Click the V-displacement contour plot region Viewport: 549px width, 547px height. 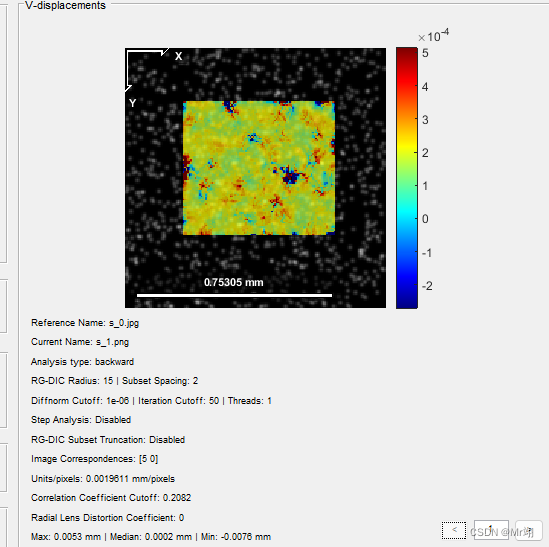[259, 168]
